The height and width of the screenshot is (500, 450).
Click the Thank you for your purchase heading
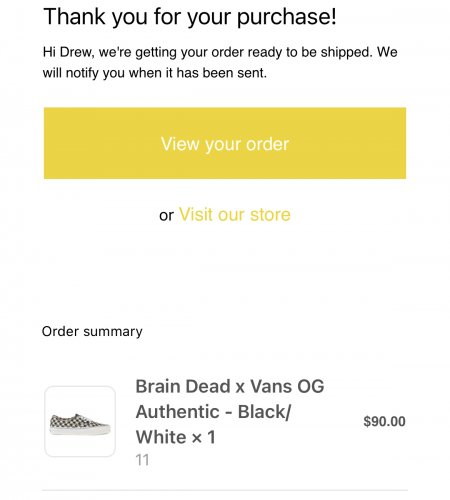[190, 17]
